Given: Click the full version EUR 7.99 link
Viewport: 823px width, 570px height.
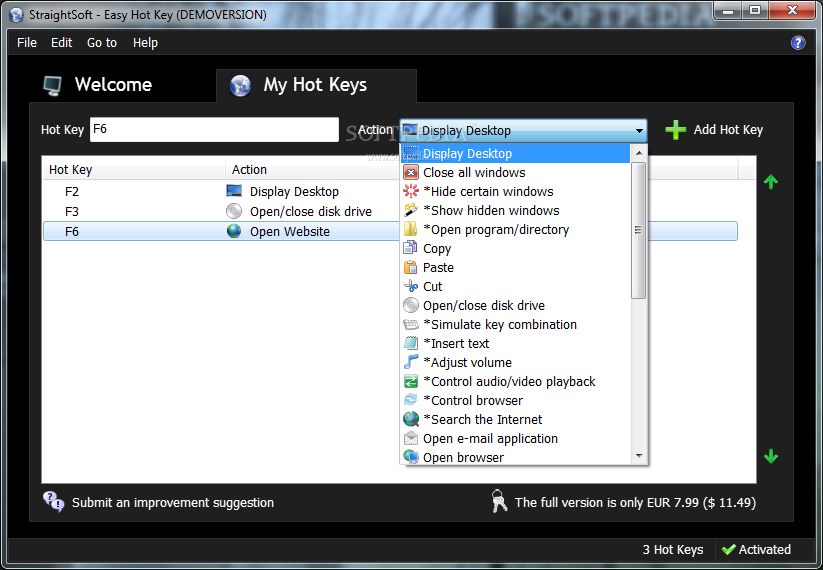Looking at the screenshot, I should click(635, 502).
